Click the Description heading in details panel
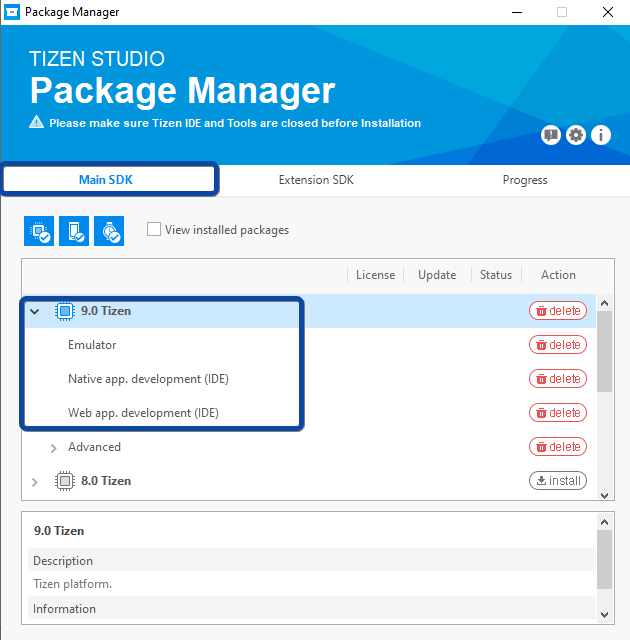630x640 pixels. [63, 561]
